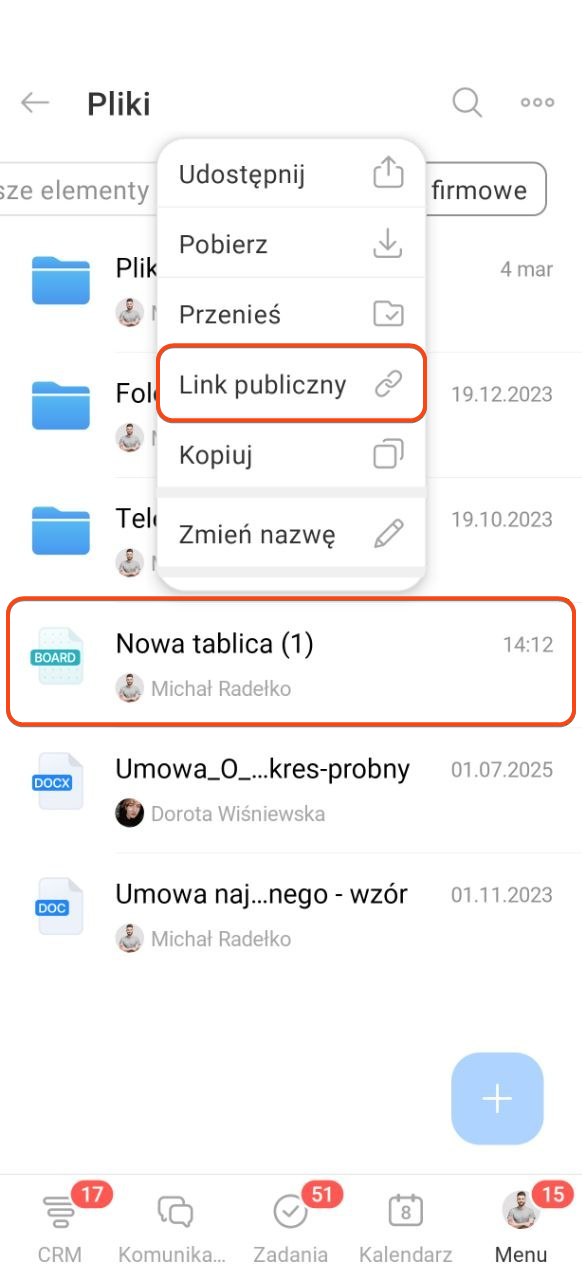Open search with the magnifier icon
Viewport: 582px width, 1280px height.
click(467, 102)
